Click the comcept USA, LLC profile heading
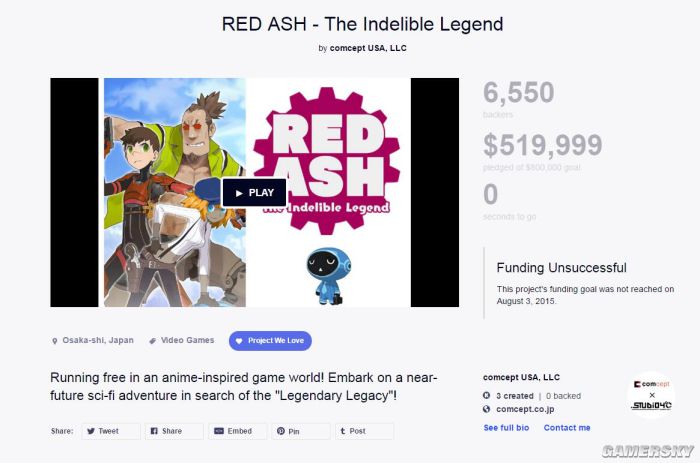Screen dimensions: 700x463 pyautogui.click(x=521, y=377)
